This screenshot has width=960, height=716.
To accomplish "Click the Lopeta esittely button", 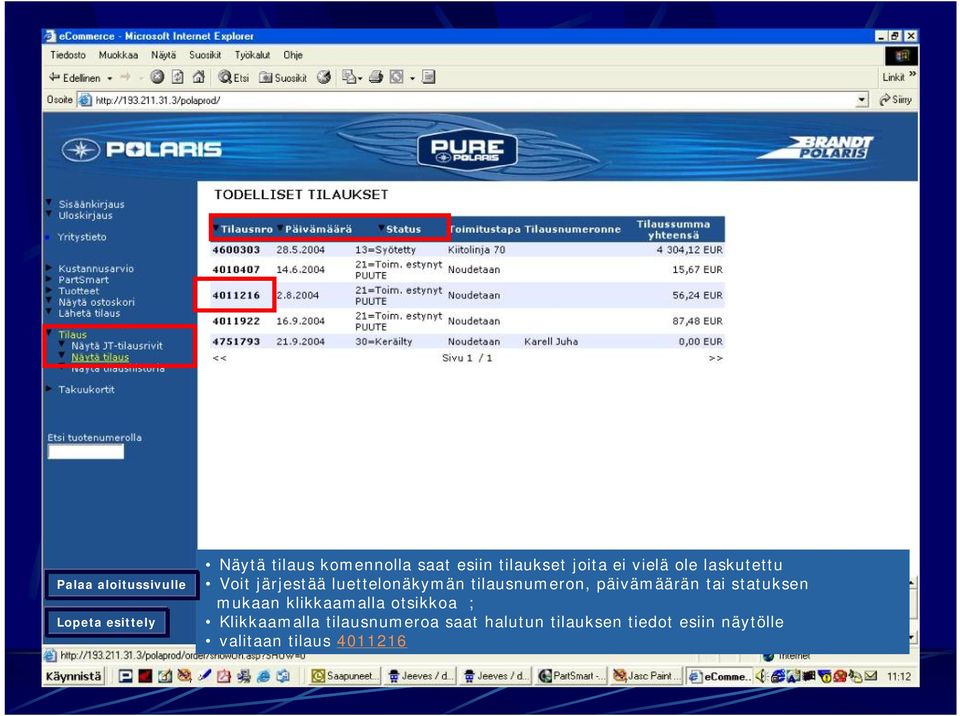I will (106, 623).
